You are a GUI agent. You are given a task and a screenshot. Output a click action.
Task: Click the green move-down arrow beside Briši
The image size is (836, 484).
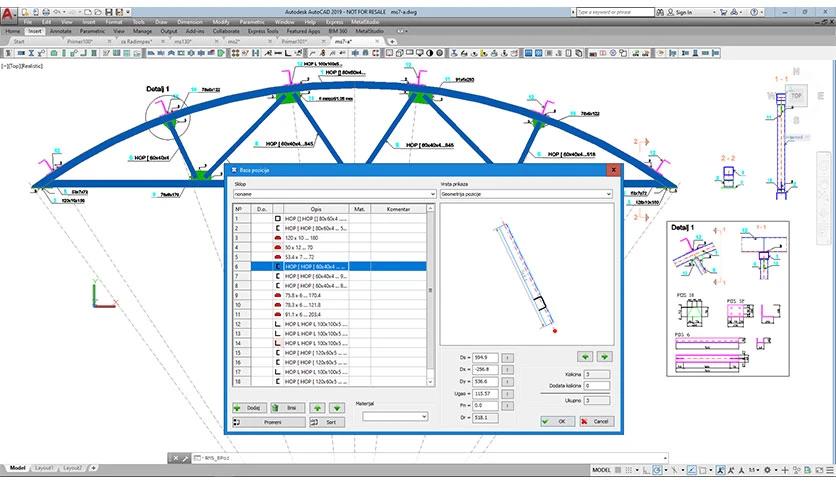click(336, 408)
